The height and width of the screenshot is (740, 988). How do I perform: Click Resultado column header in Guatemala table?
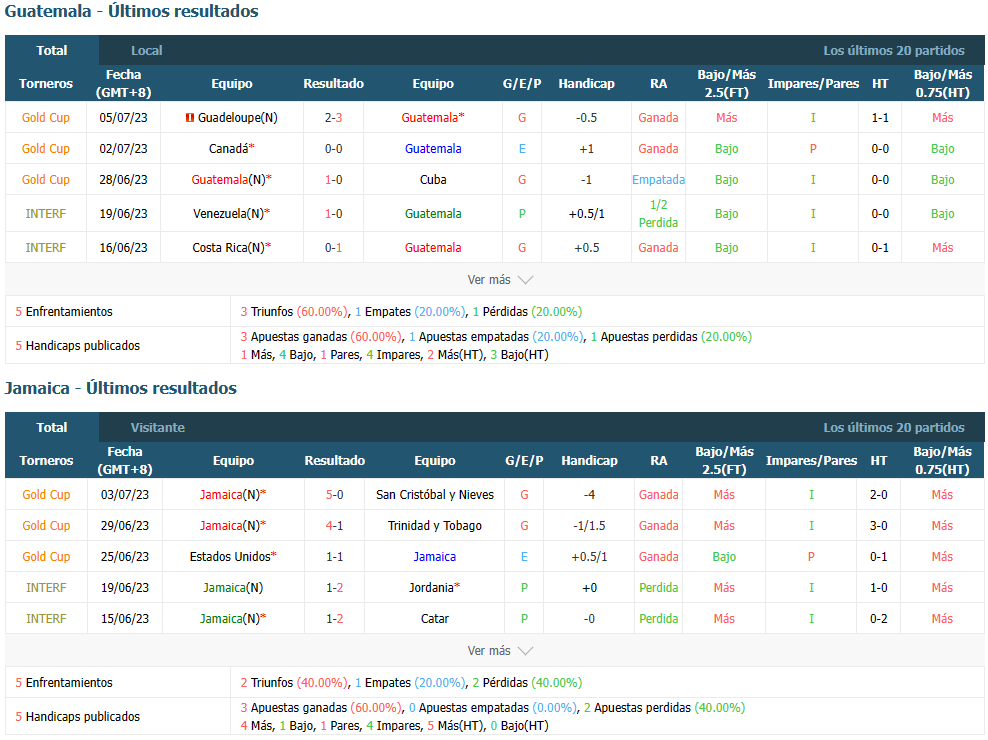(333, 83)
